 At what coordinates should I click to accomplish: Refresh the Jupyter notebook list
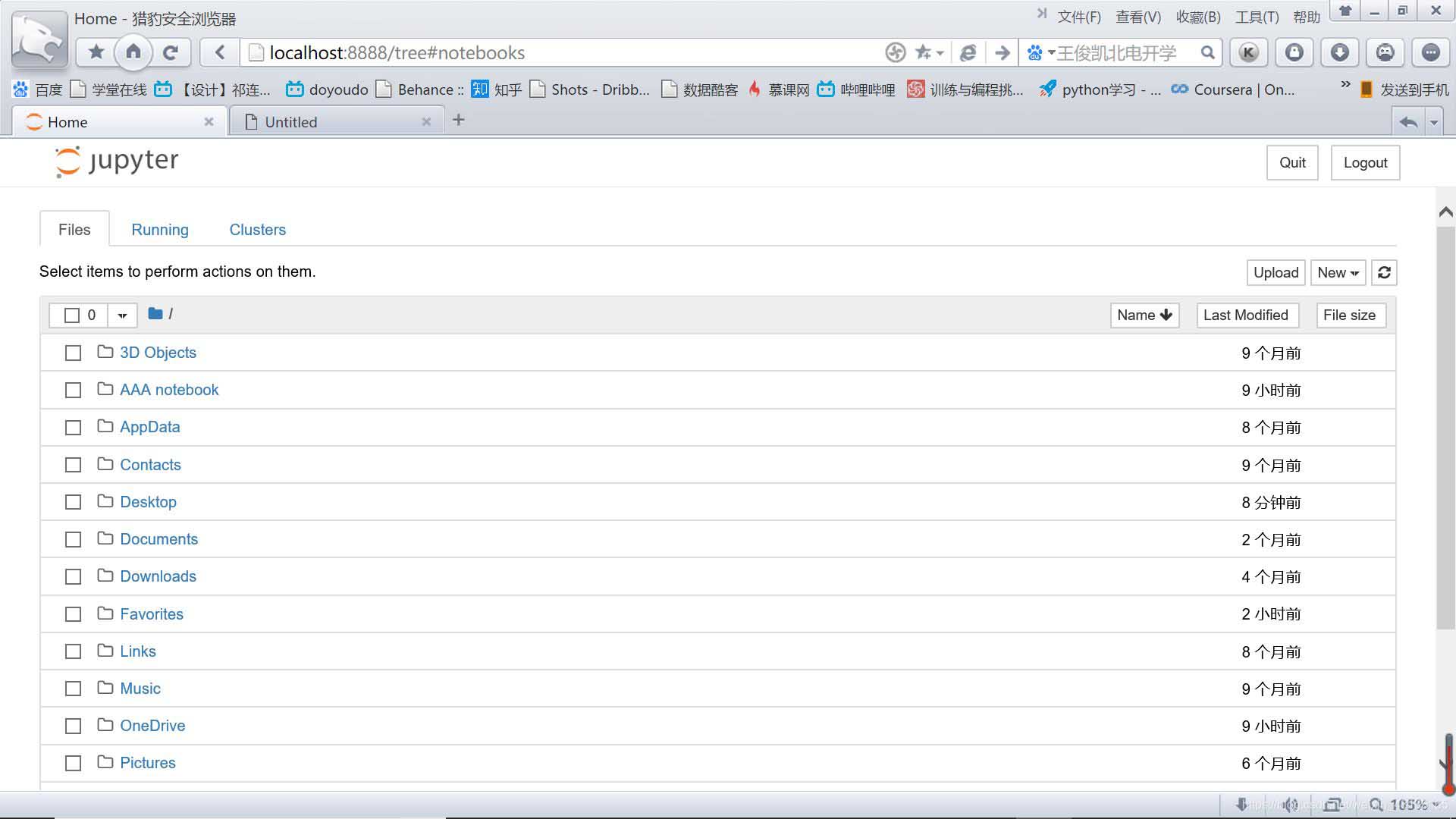[x=1384, y=273]
